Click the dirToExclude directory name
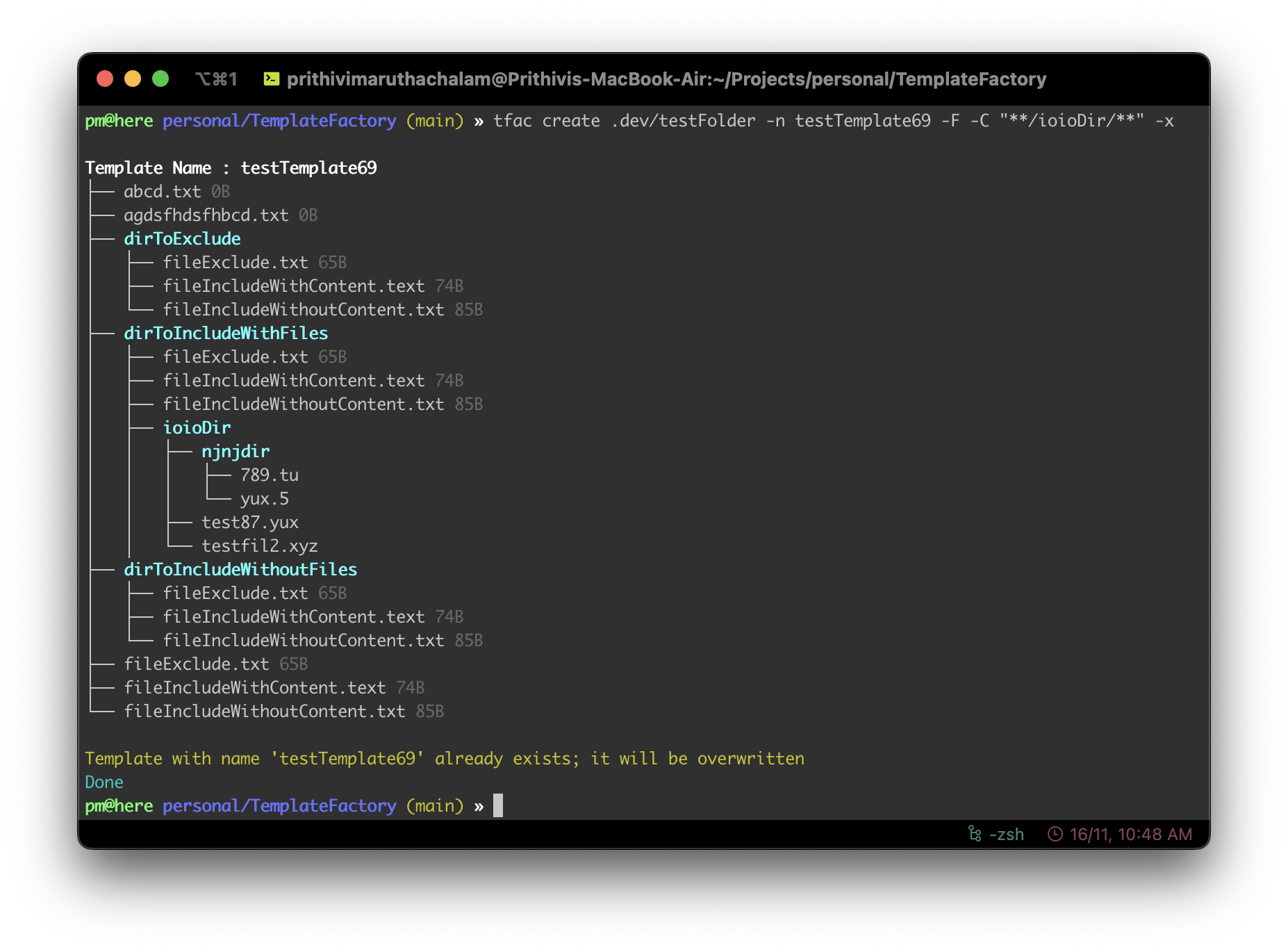This screenshot has height=952, width=1288. click(182, 239)
